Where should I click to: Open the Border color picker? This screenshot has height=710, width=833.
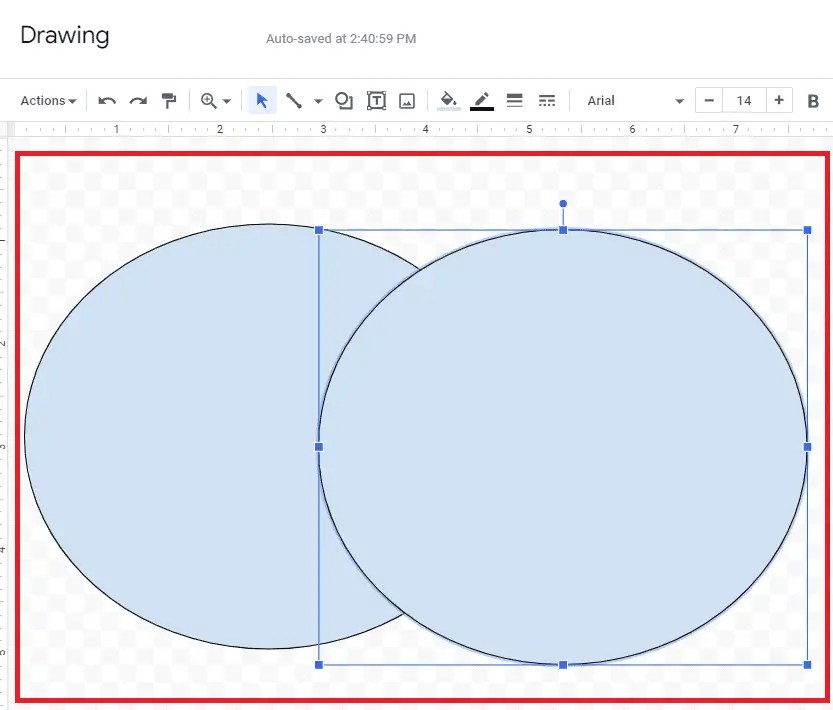482,100
